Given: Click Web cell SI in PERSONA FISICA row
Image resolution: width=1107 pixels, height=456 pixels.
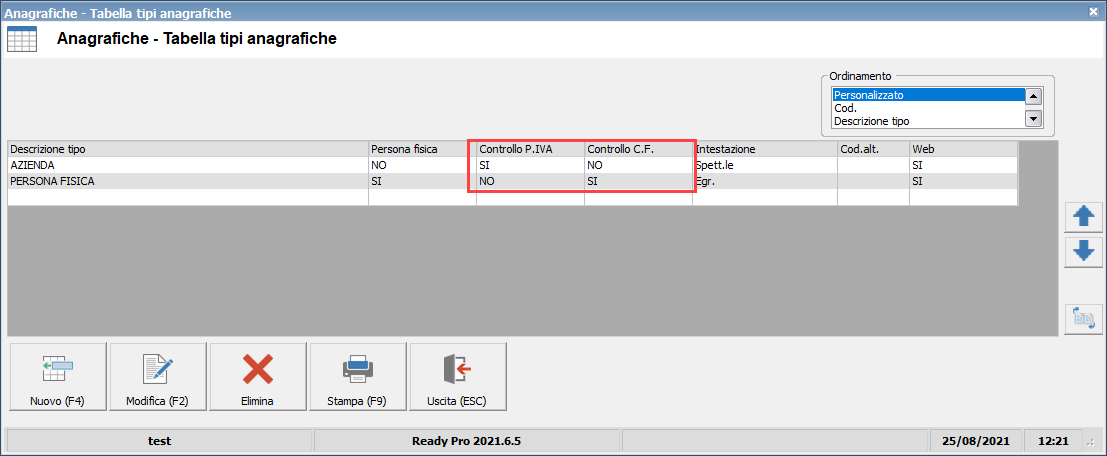Looking at the screenshot, I should point(963,181).
